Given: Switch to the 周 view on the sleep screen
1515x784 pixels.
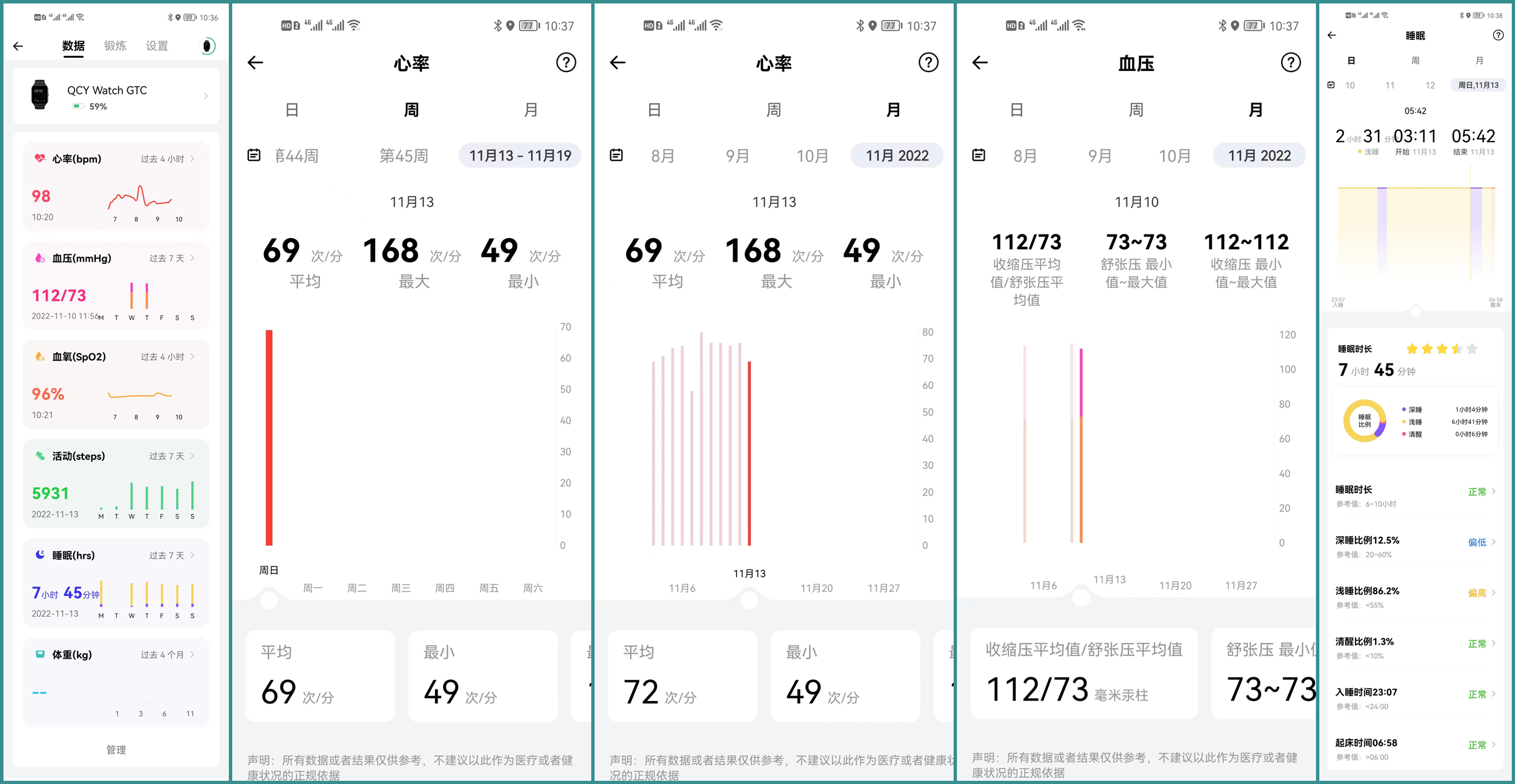Looking at the screenshot, I should (1417, 61).
